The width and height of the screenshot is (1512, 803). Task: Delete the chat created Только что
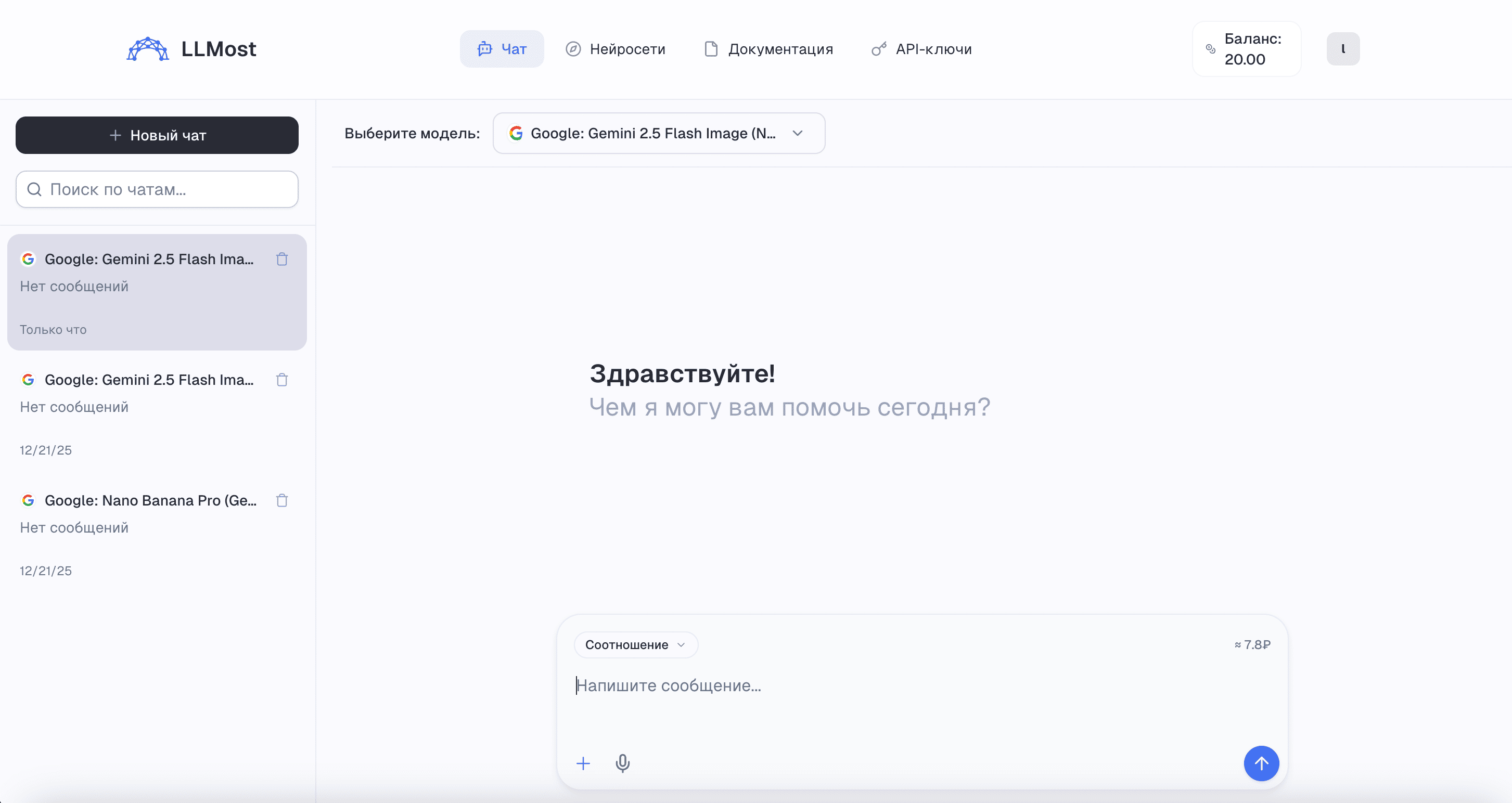(x=281, y=260)
